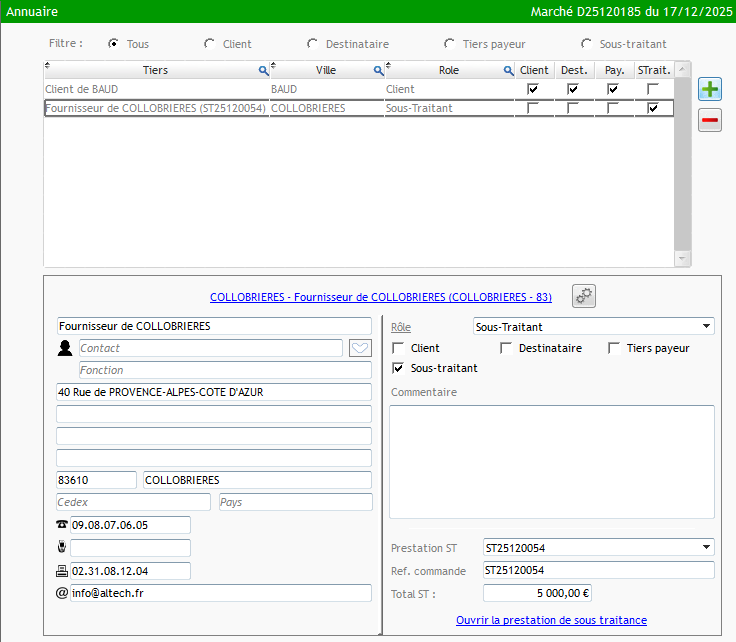The image size is (736, 642).
Task: Click the search magnifier in Ville column header
Action: pos(379,71)
